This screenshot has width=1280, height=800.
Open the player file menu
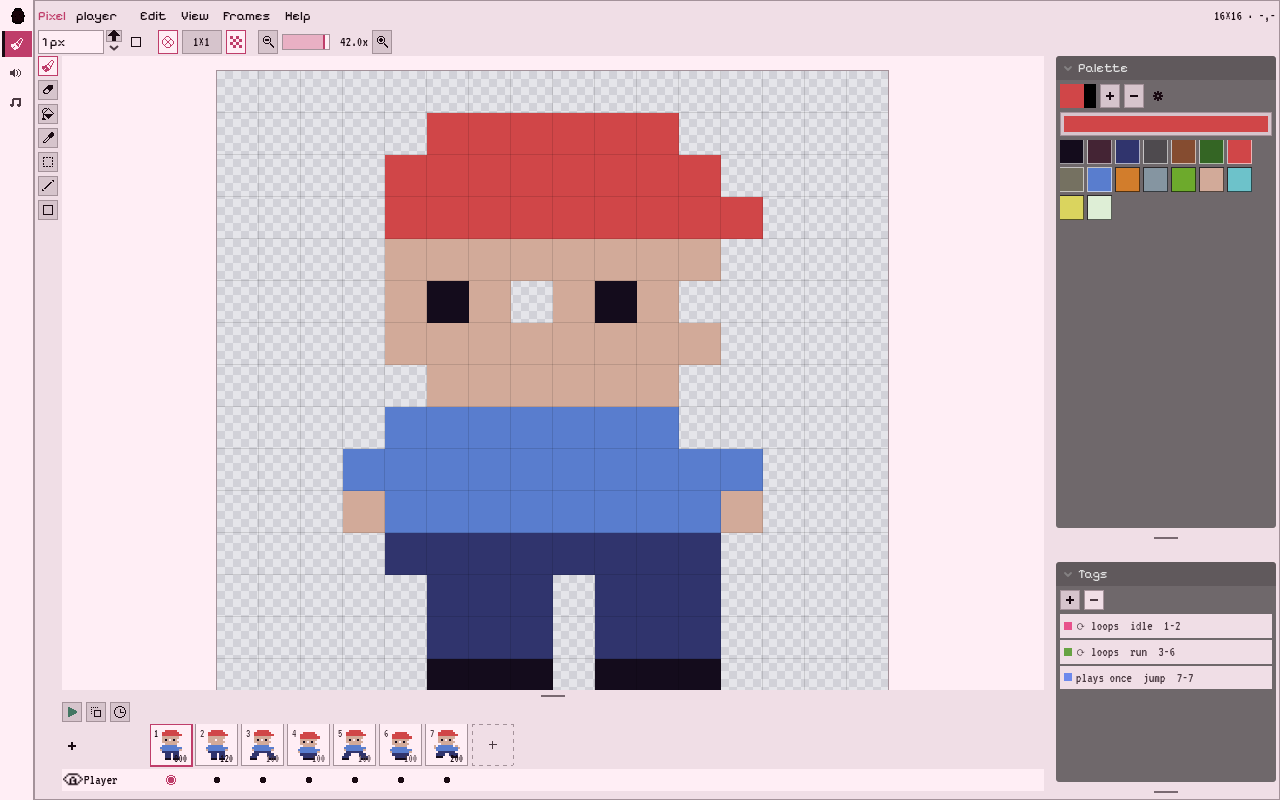point(96,16)
